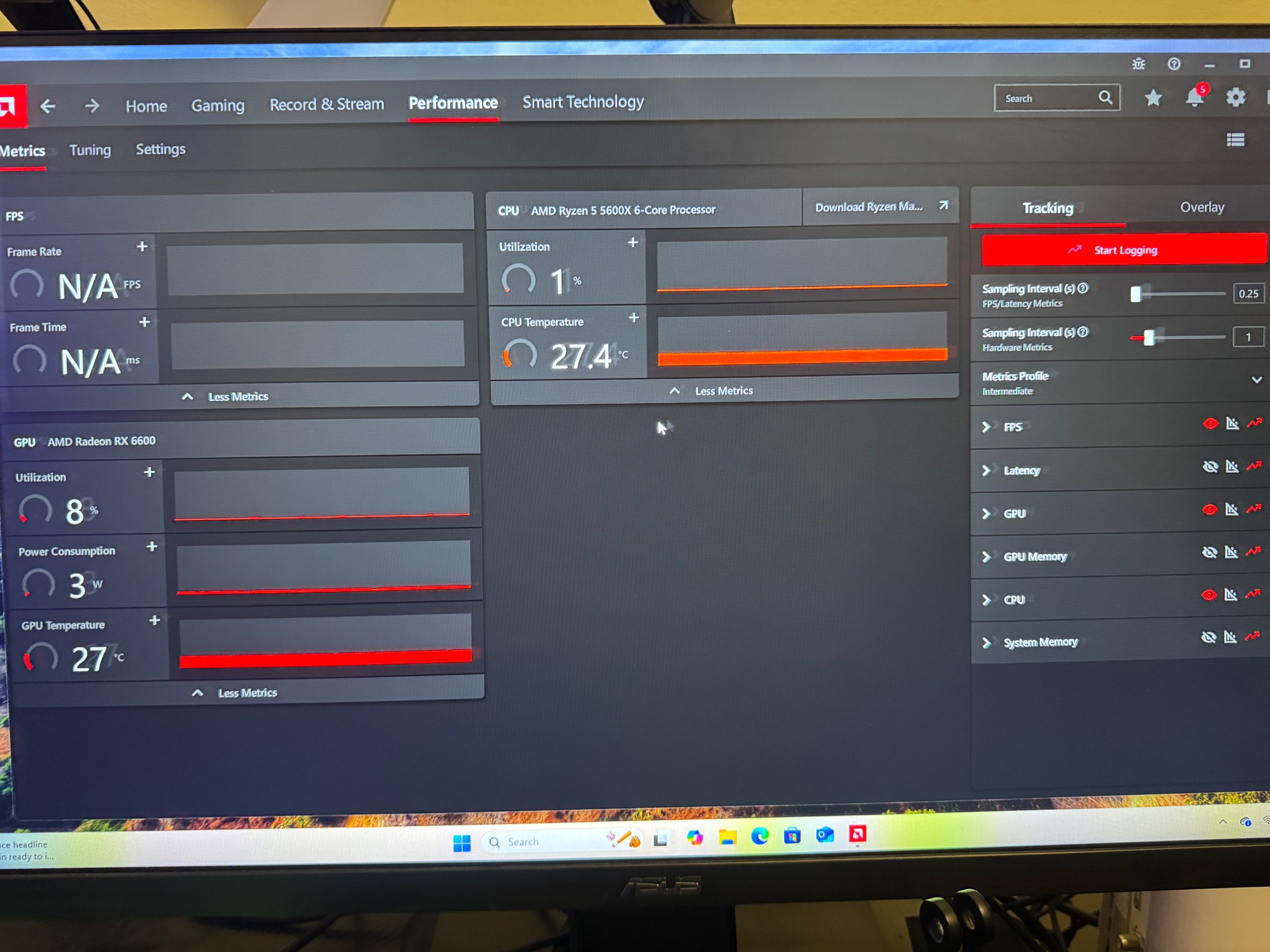Hide FPS by clicking its red eye icon

[x=1210, y=423]
